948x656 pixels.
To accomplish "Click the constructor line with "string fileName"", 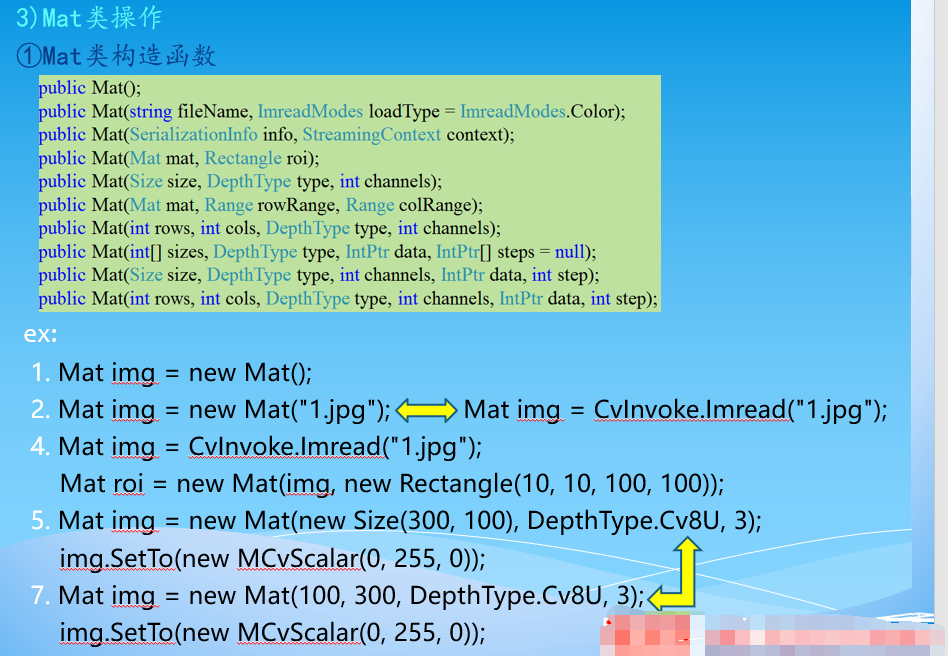I will pos(332,111).
